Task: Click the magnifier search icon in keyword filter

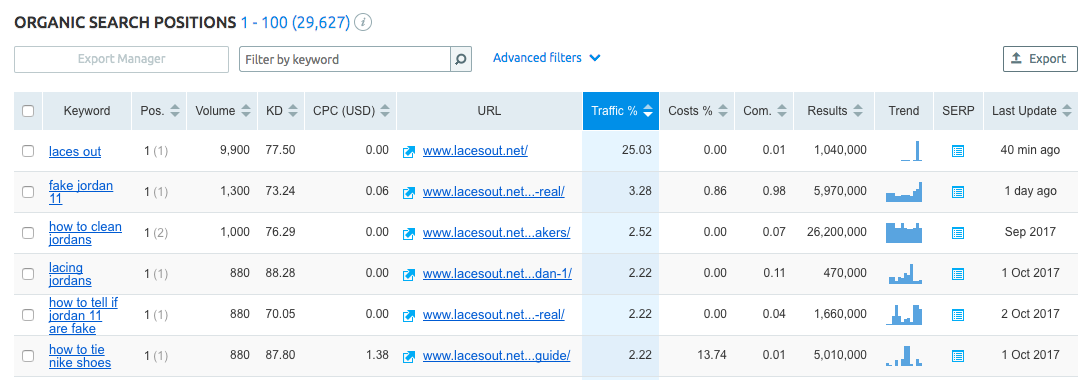Action: 460,59
